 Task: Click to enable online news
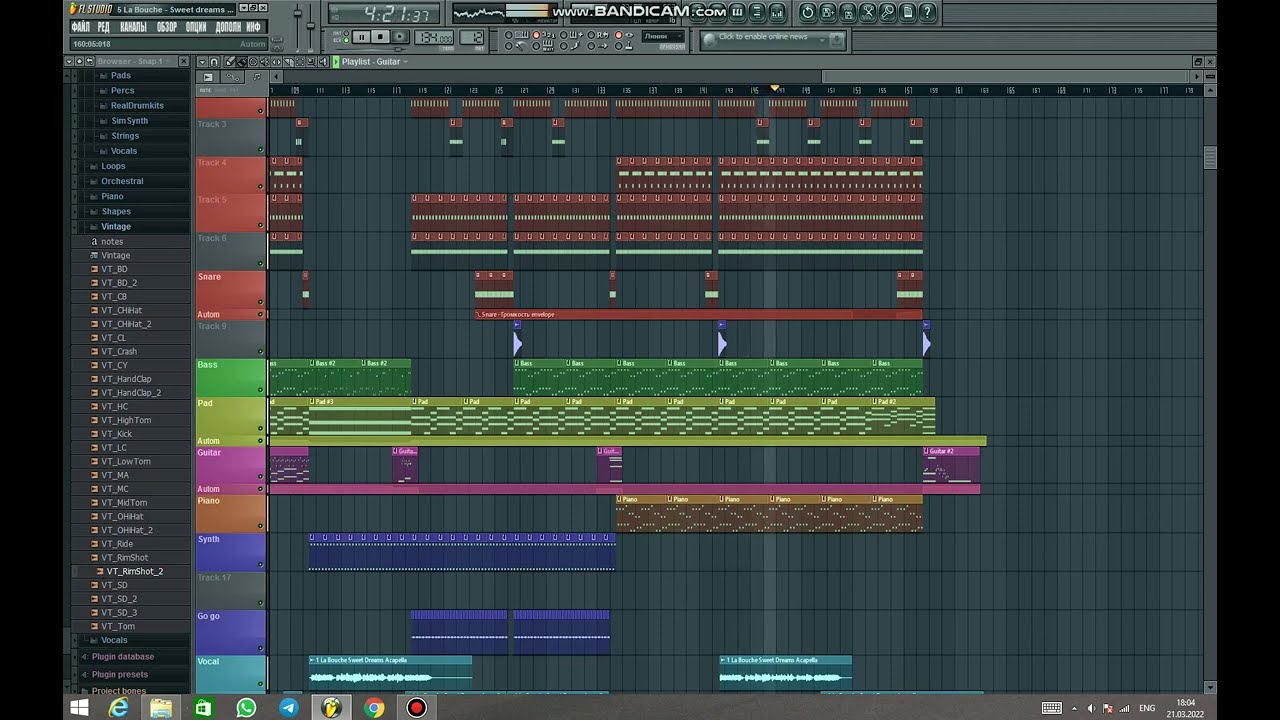coord(763,37)
